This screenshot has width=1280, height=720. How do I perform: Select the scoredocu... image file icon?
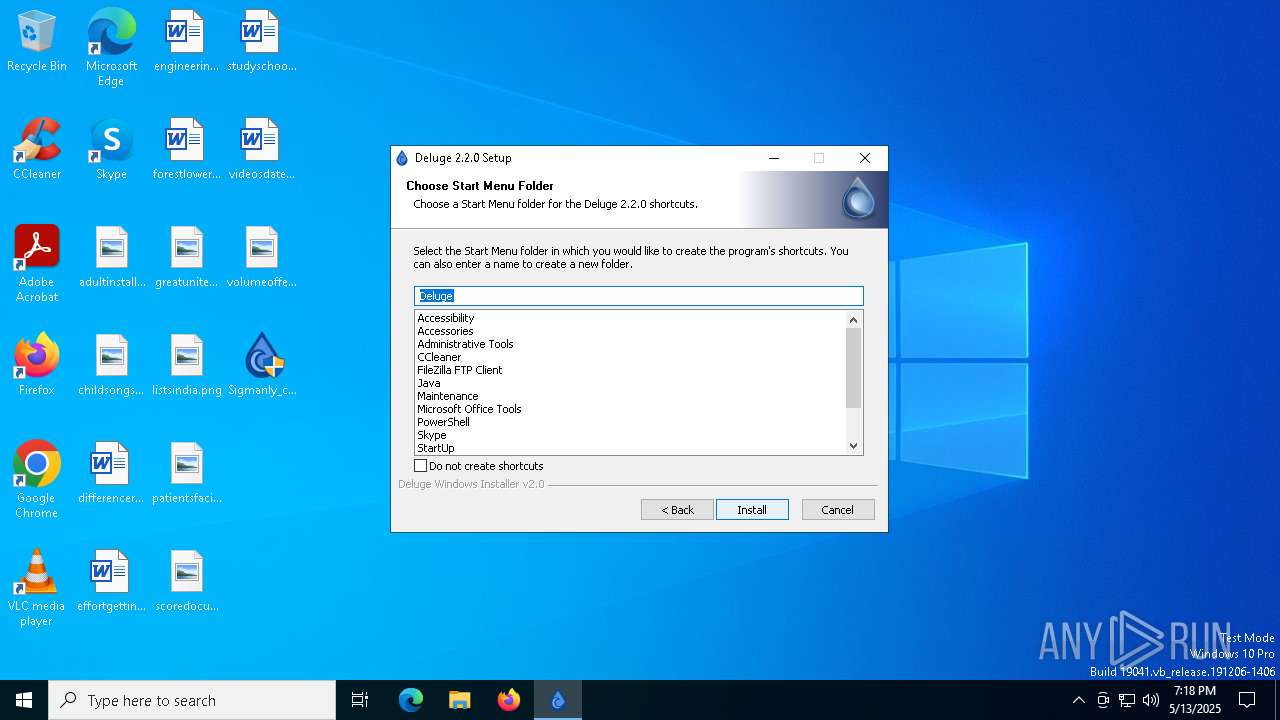coord(186,582)
